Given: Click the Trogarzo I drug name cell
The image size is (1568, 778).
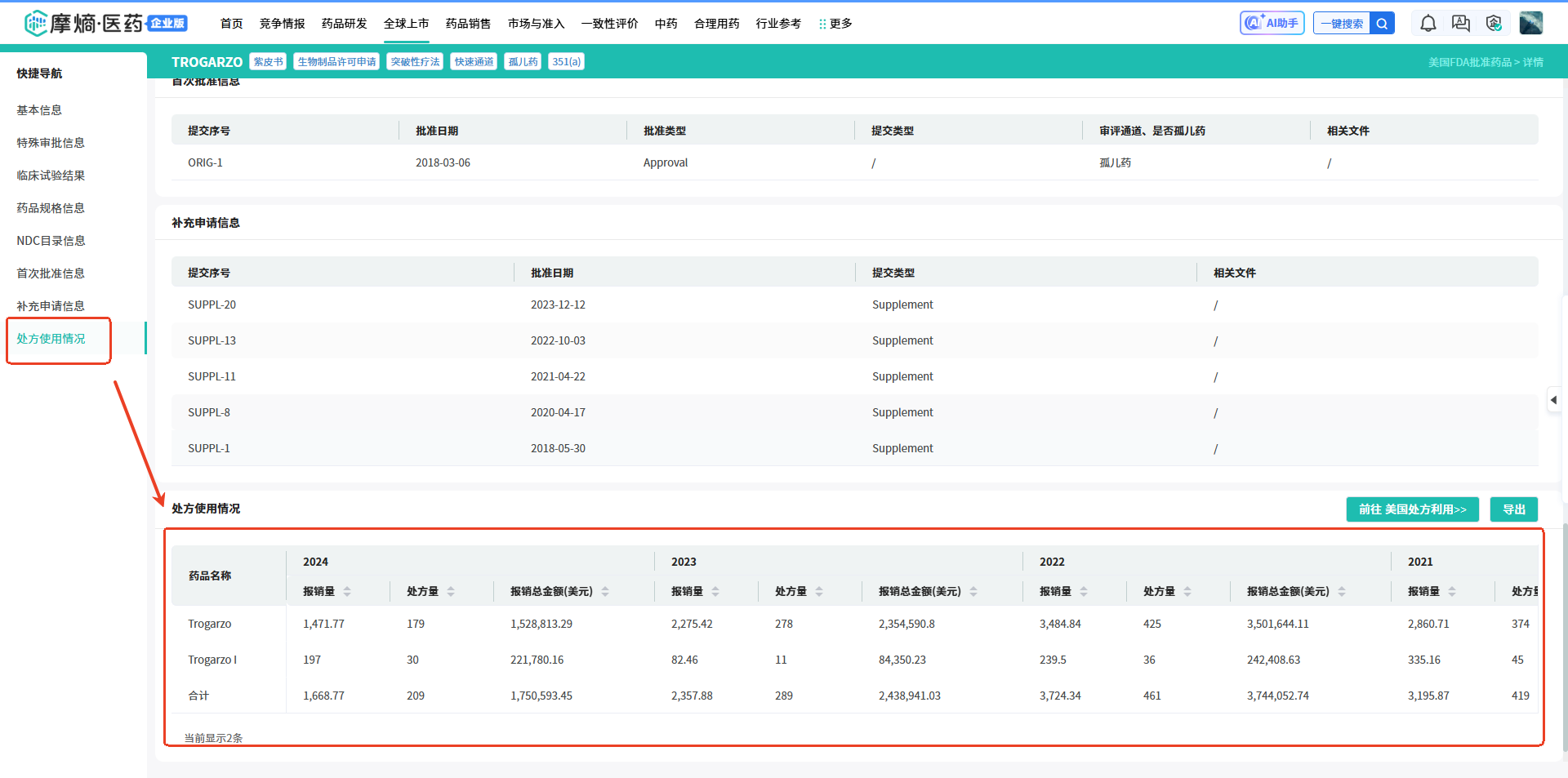Looking at the screenshot, I should pos(212,660).
